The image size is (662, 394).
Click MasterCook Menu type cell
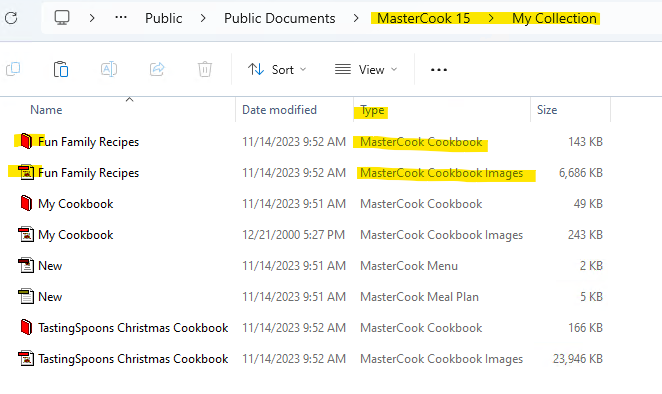[409, 266]
